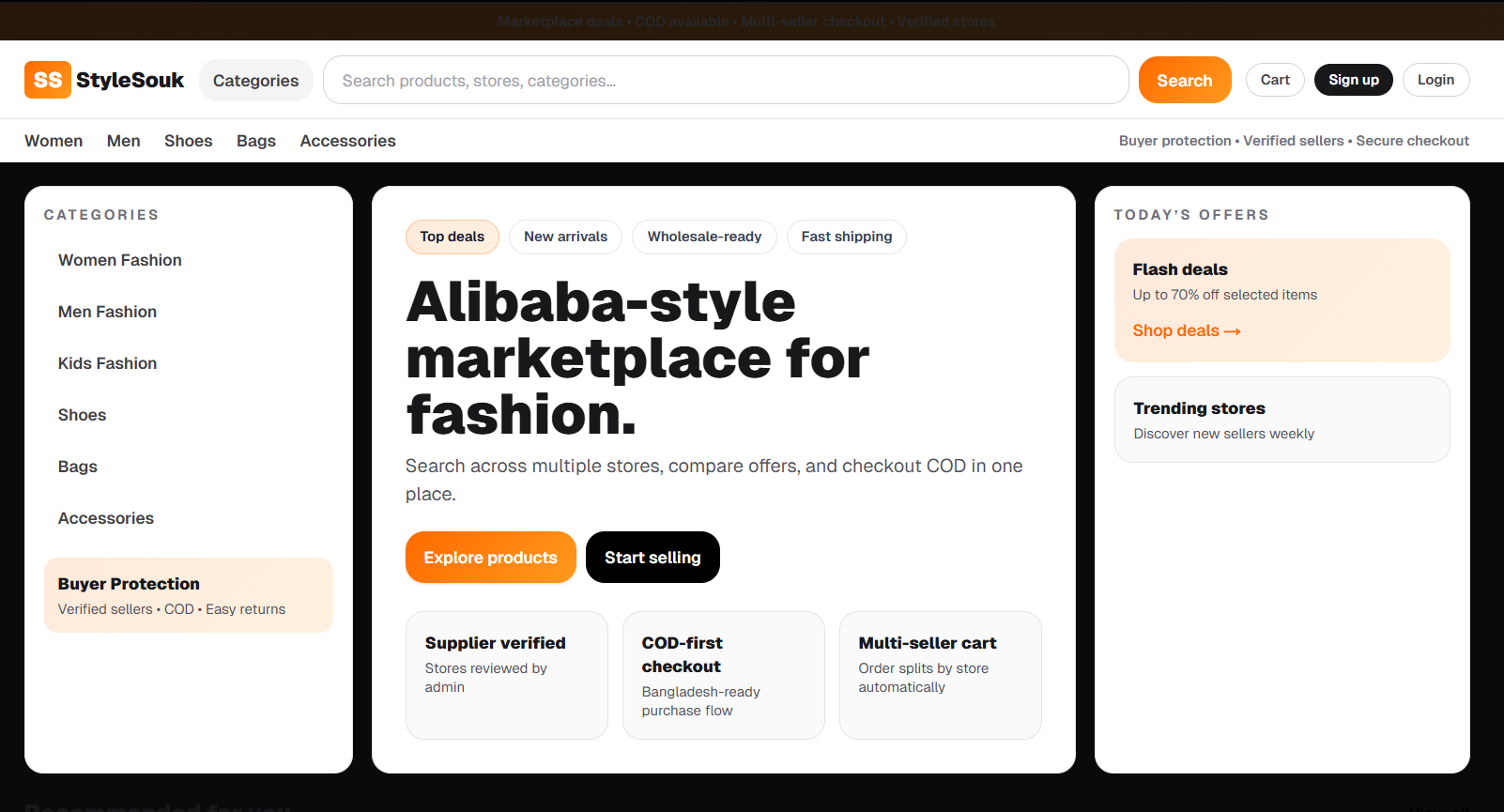Open the COD-first checkout feature card

point(724,675)
